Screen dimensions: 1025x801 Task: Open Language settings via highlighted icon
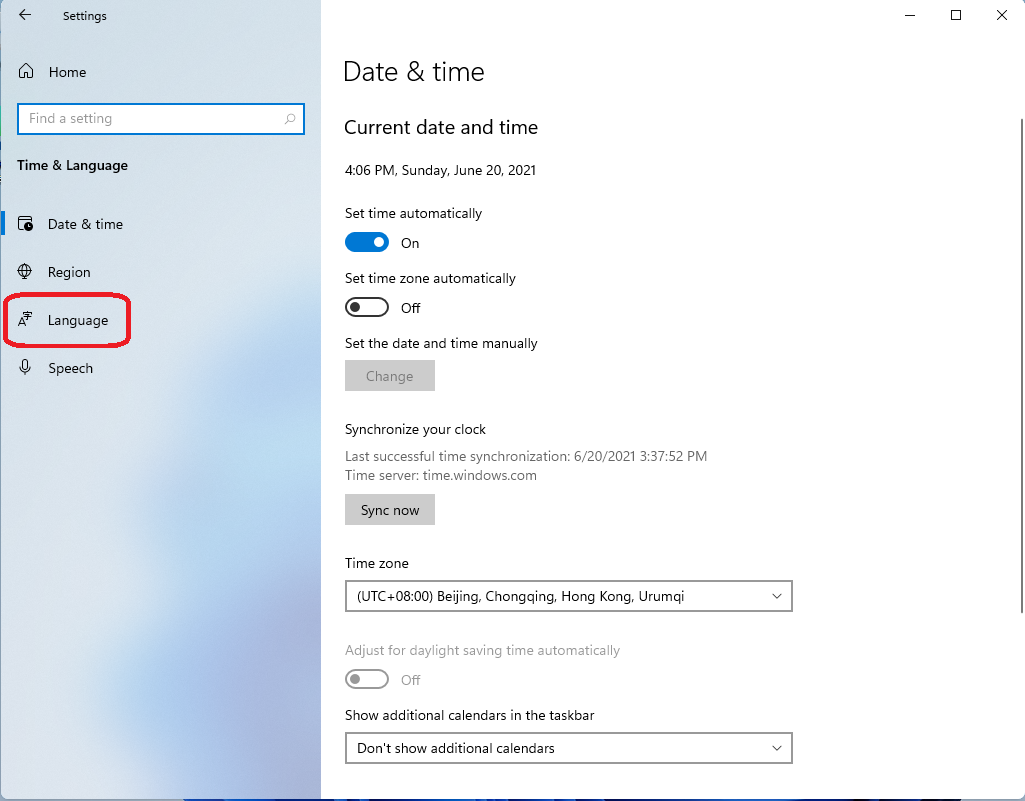click(x=25, y=320)
